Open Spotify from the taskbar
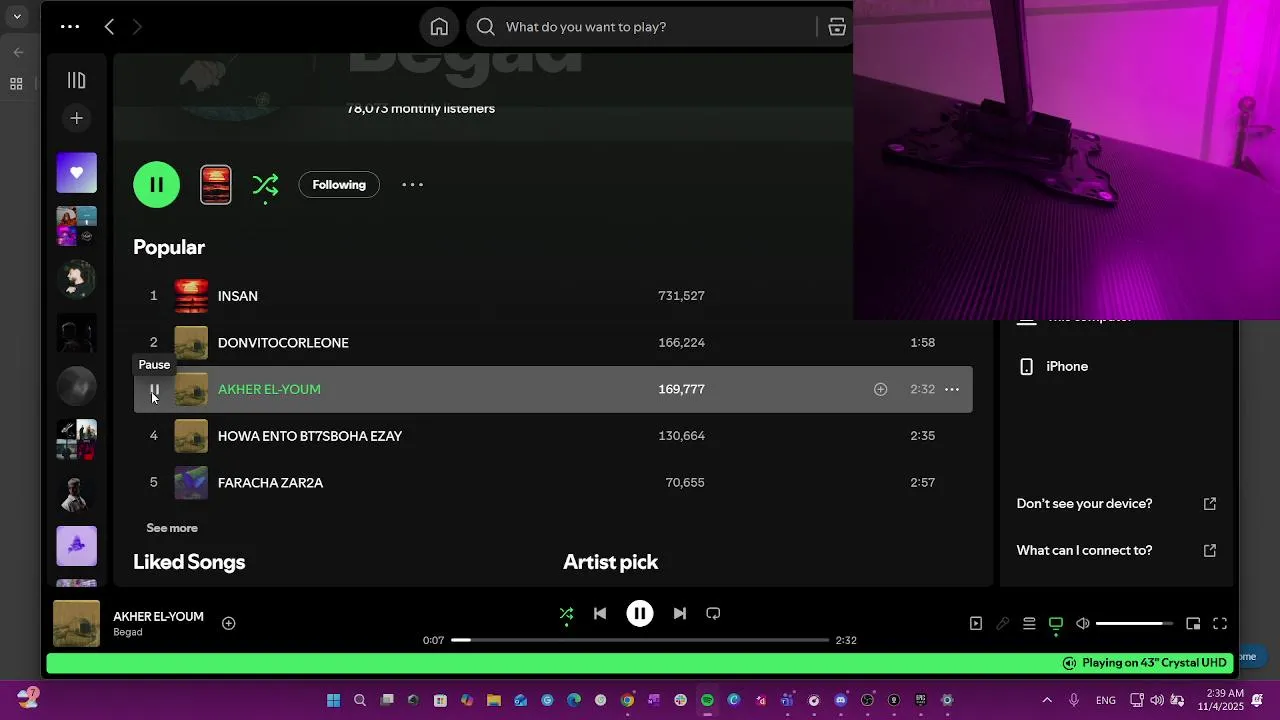Viewport: 1280px width, 720px height. coord(707,700)
